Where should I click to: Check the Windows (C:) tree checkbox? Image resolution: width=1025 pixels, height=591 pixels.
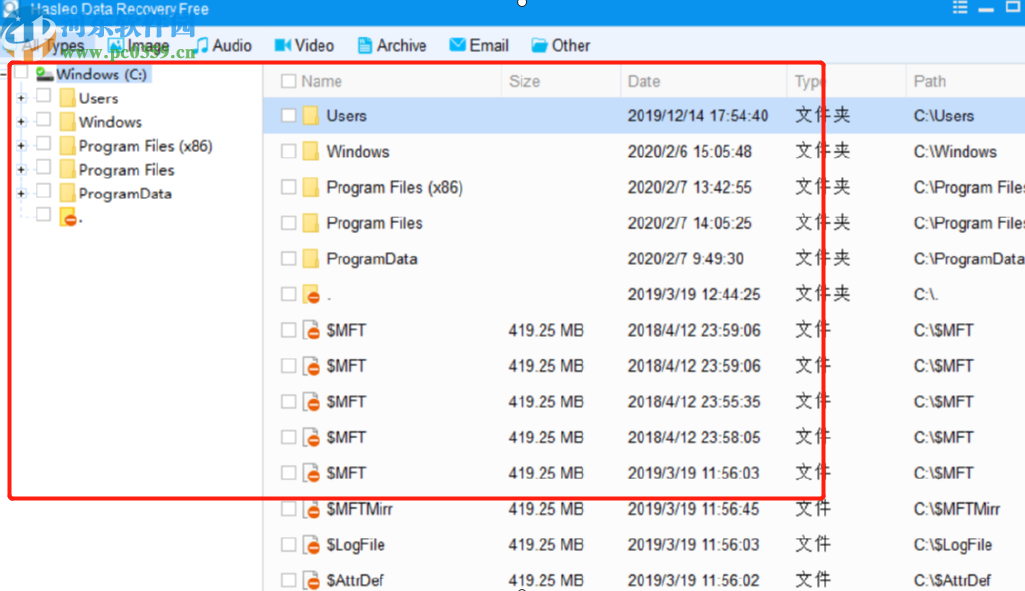pyautogui.click(x=22, y=72)
